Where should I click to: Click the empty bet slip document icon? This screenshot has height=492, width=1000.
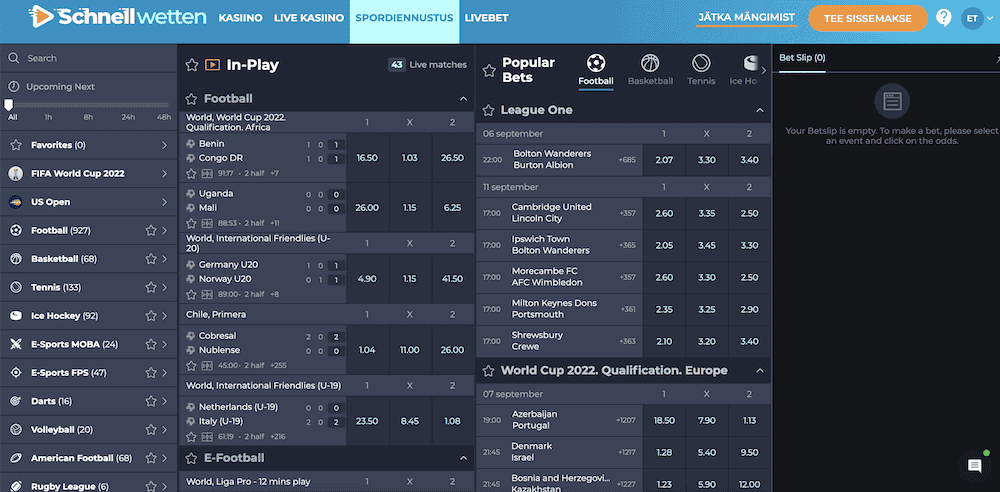pyautogui.click(x=892, y=101)
